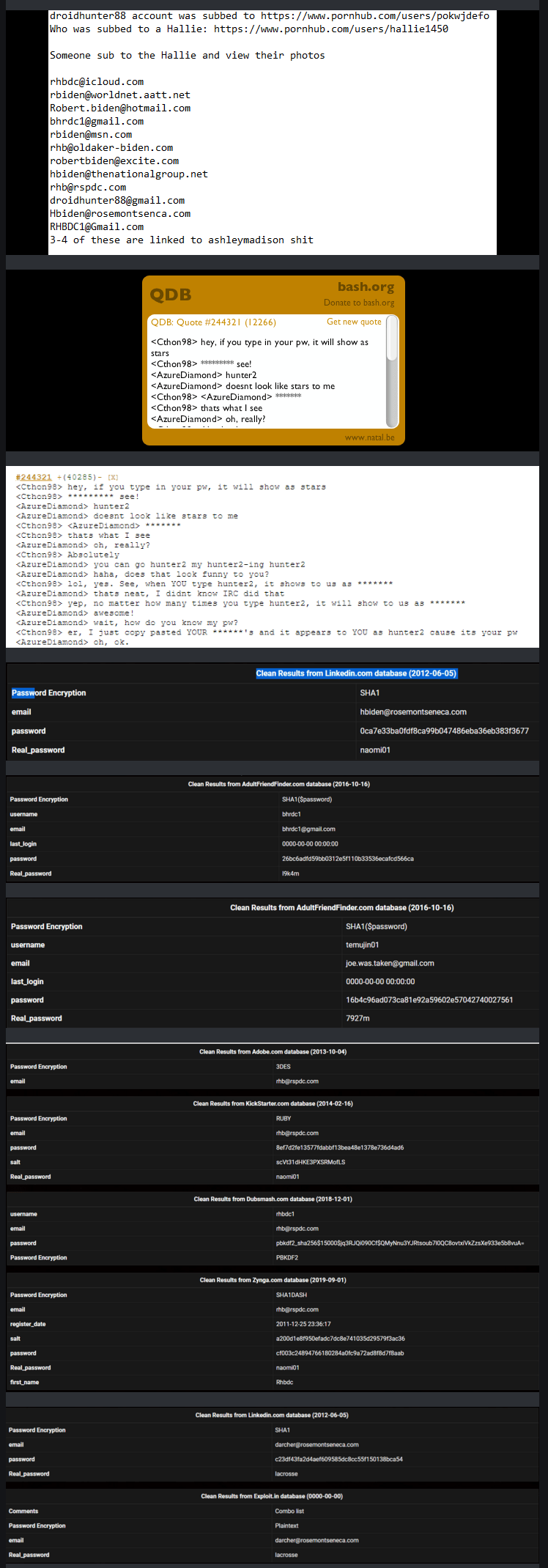This screenshot has width=548, height=1568.
Task: Click the Dubsmash.com database (2018-12-01) header
Action: pyautogui.click(x=273, y=1199)
